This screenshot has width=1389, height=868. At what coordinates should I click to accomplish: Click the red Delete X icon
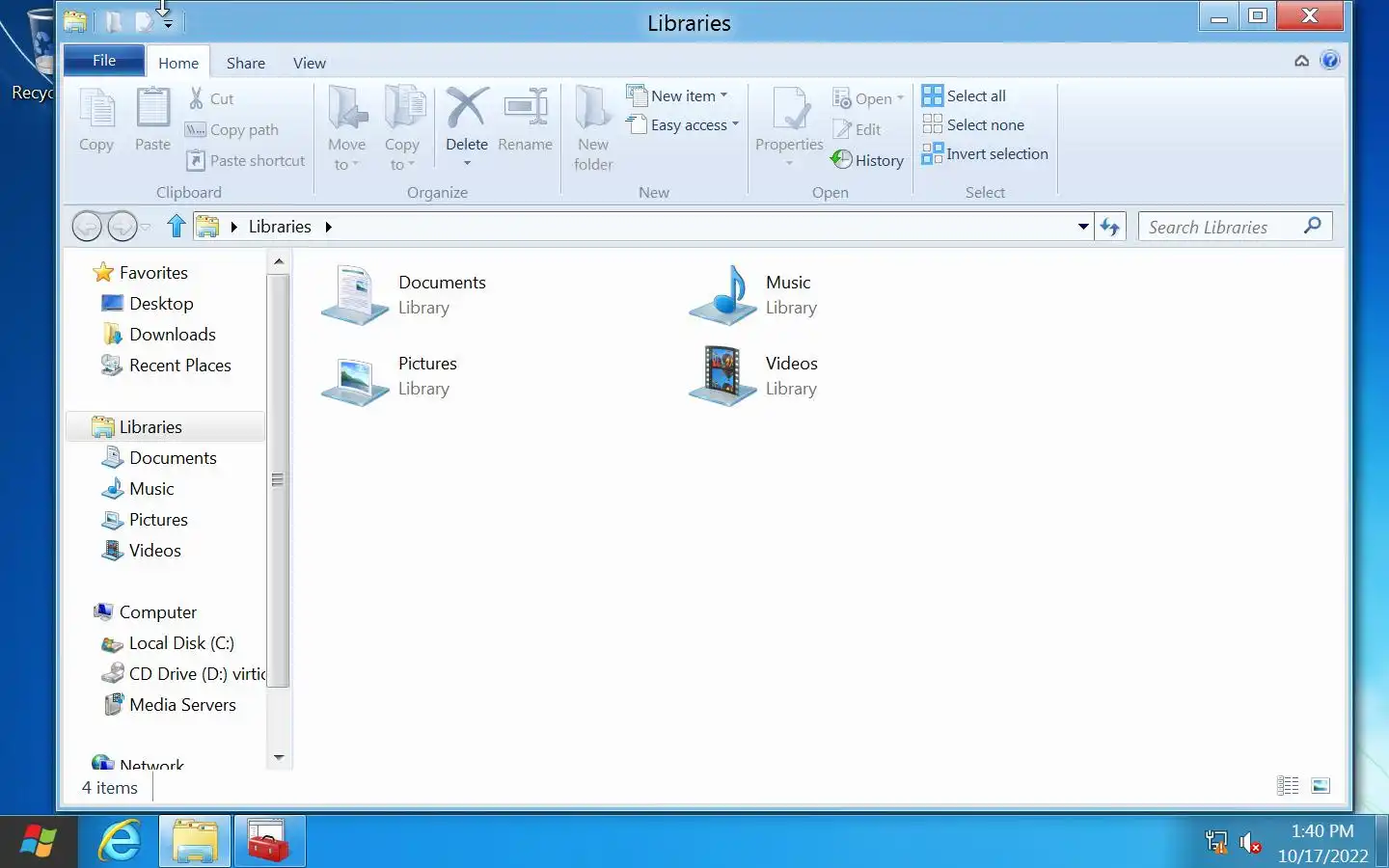tap(467, 108)
